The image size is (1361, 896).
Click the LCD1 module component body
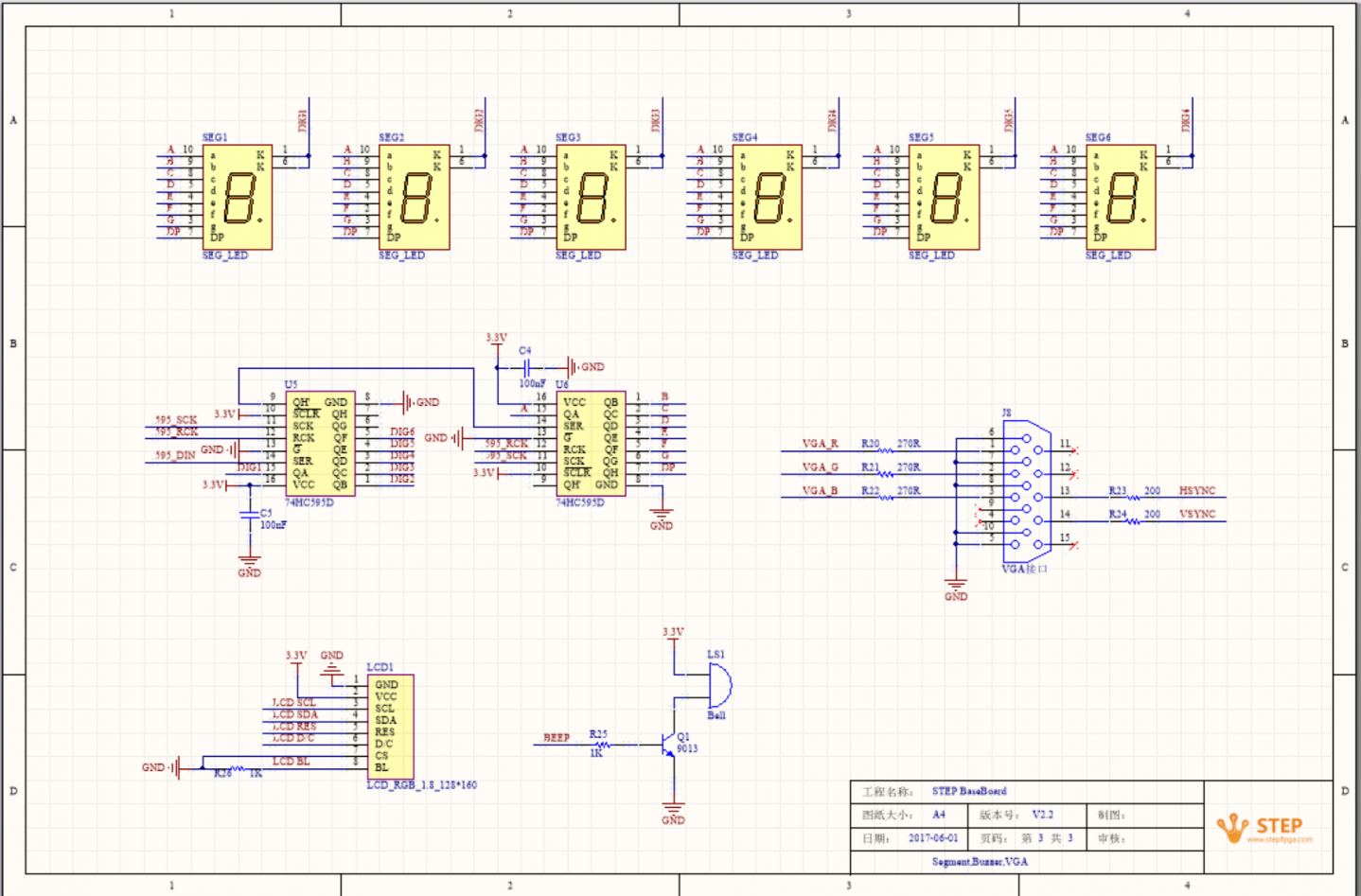point(390,726)
